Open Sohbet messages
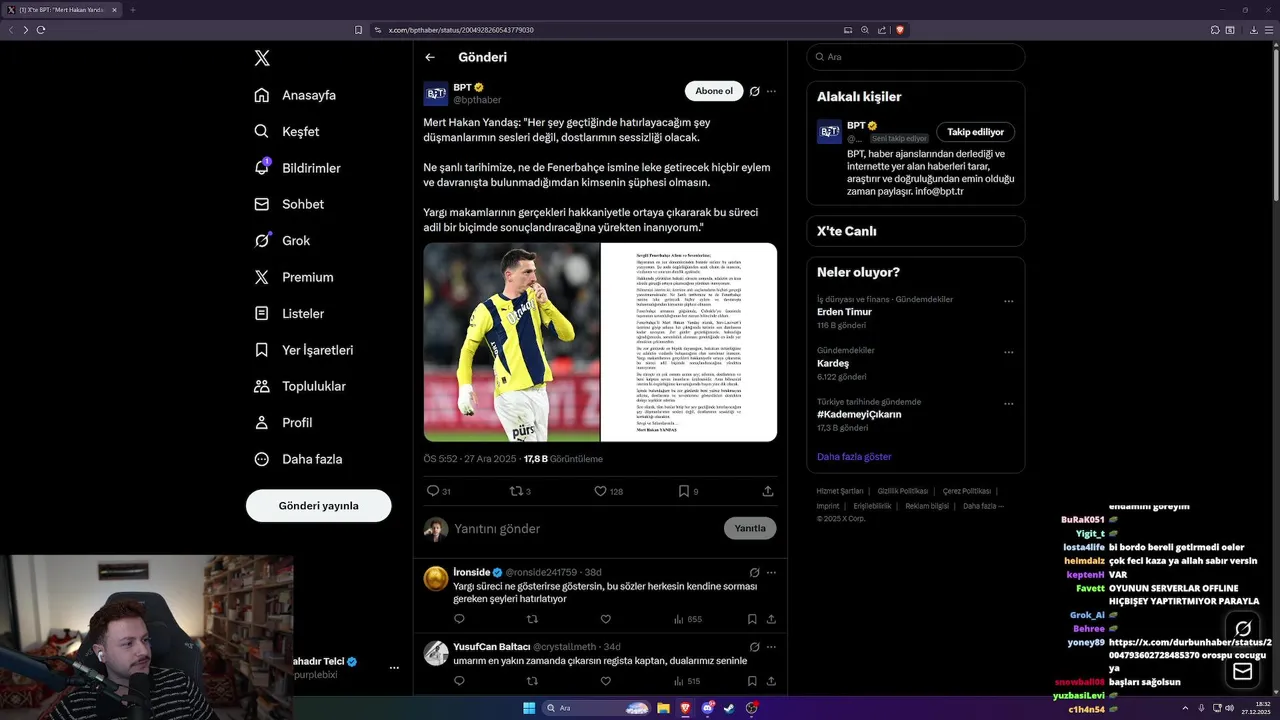The height and width of the screenshot is (720, 1280). pos(289,204)
